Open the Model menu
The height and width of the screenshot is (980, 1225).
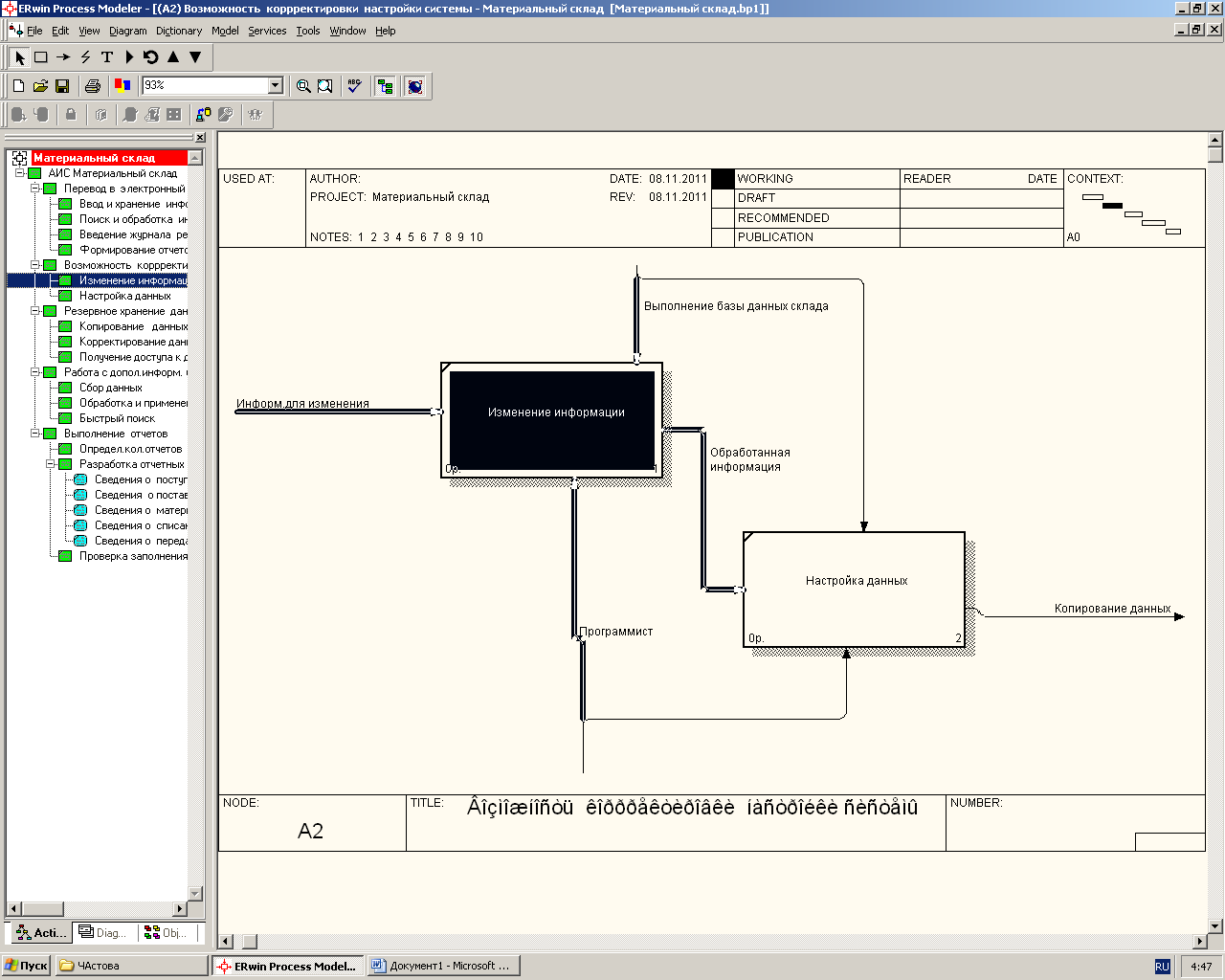225,31
